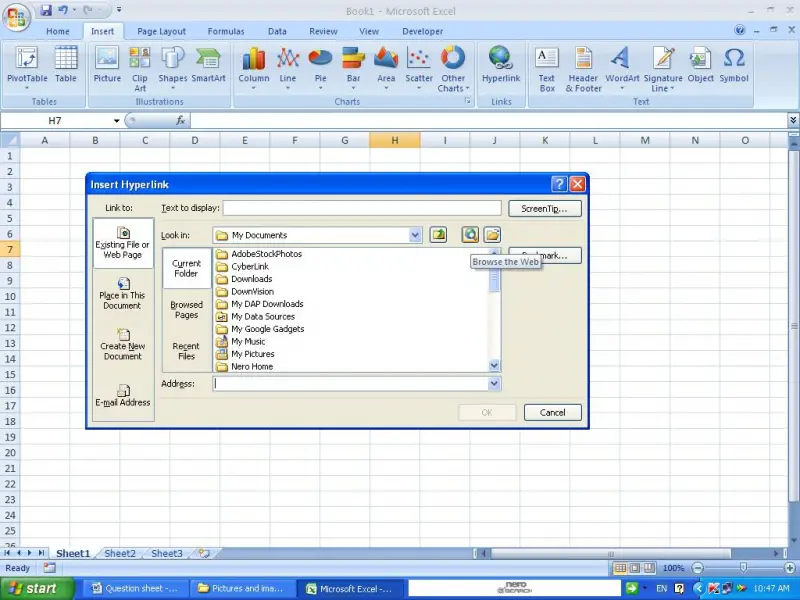Screen dimensions: 800x600
Task: Open the Home ribbon tab
Action: pos(58,31)
